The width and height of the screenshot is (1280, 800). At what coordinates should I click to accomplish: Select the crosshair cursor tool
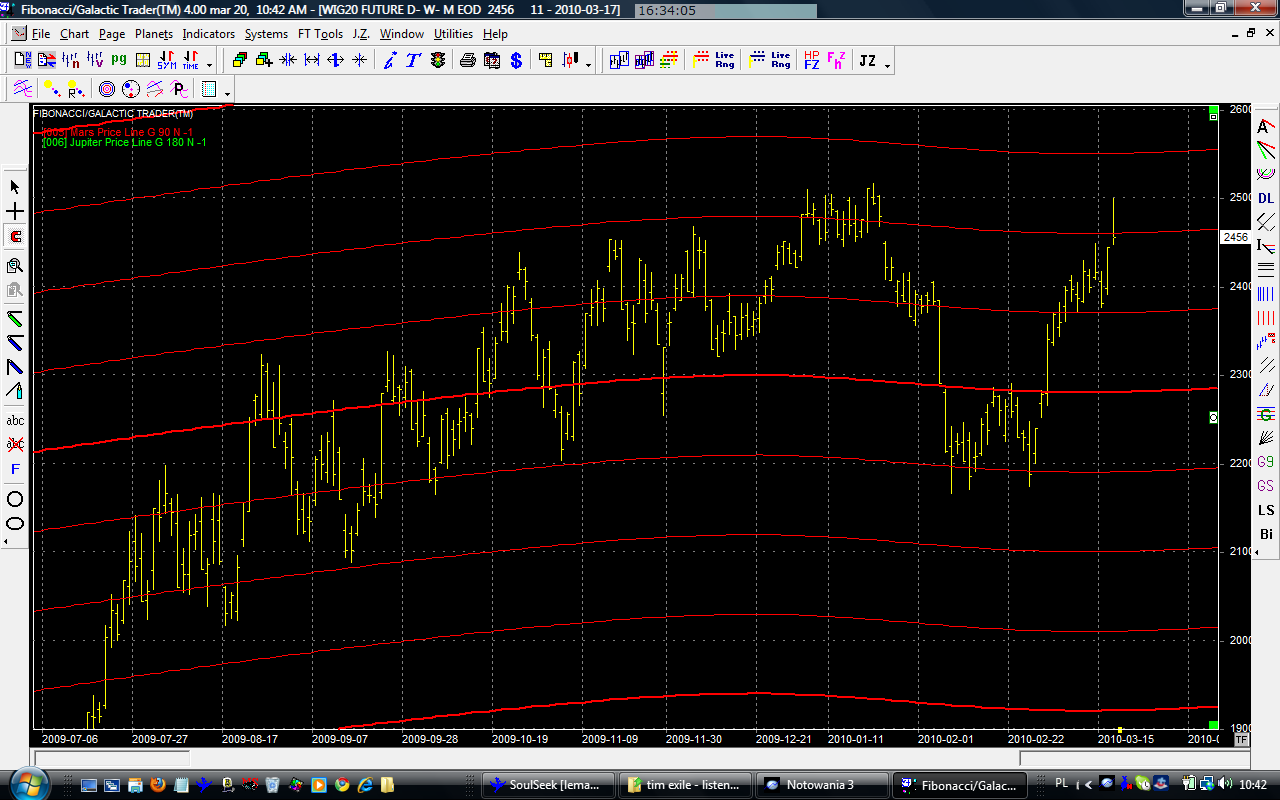click(15, 212)
